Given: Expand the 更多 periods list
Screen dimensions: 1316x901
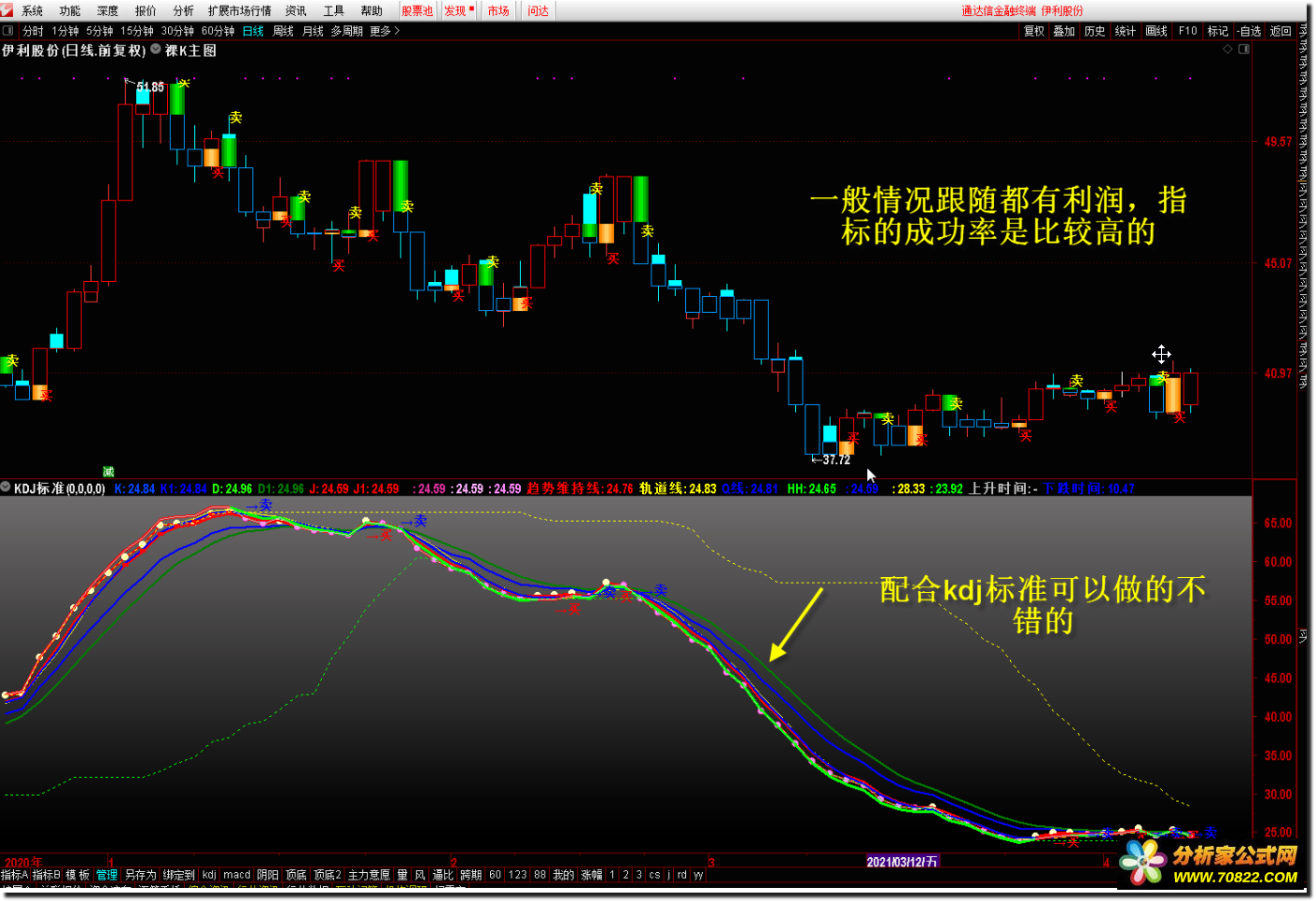Looking at the screenshot, I should [385, 31].
